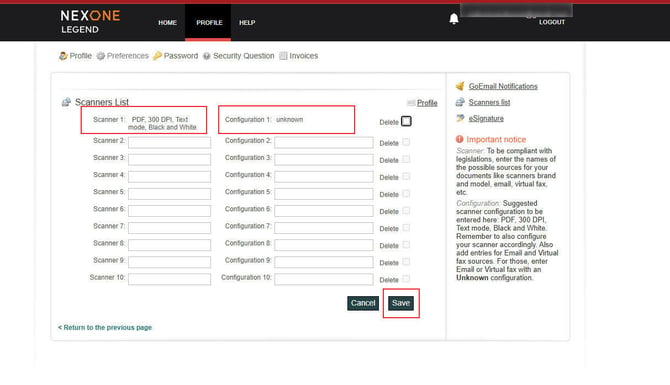The width and height of the screenshot is (670, 385).
Task: Click the GoEmail Notifications icon in sidebar
Action: coord(460,86)
